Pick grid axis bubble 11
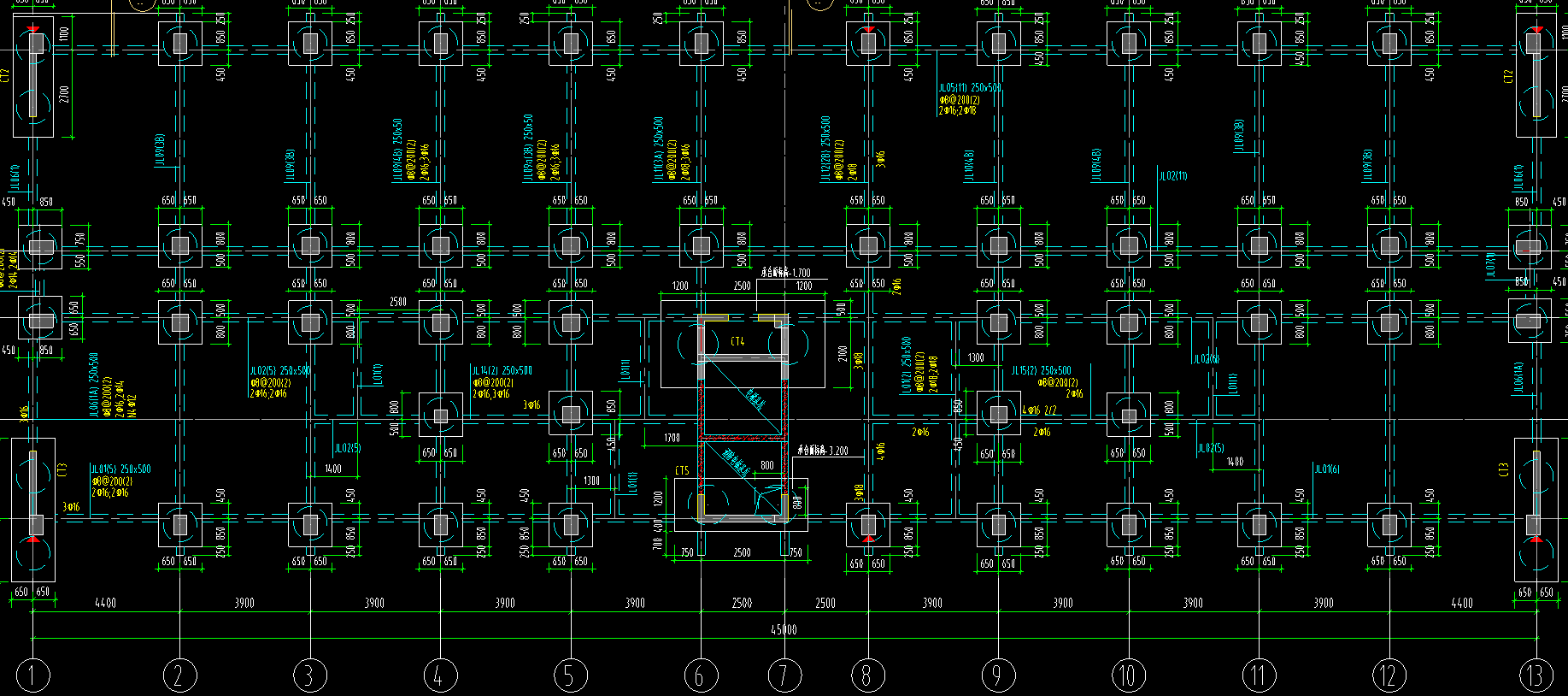1568x696 pixels. [x=1259, y=675]
